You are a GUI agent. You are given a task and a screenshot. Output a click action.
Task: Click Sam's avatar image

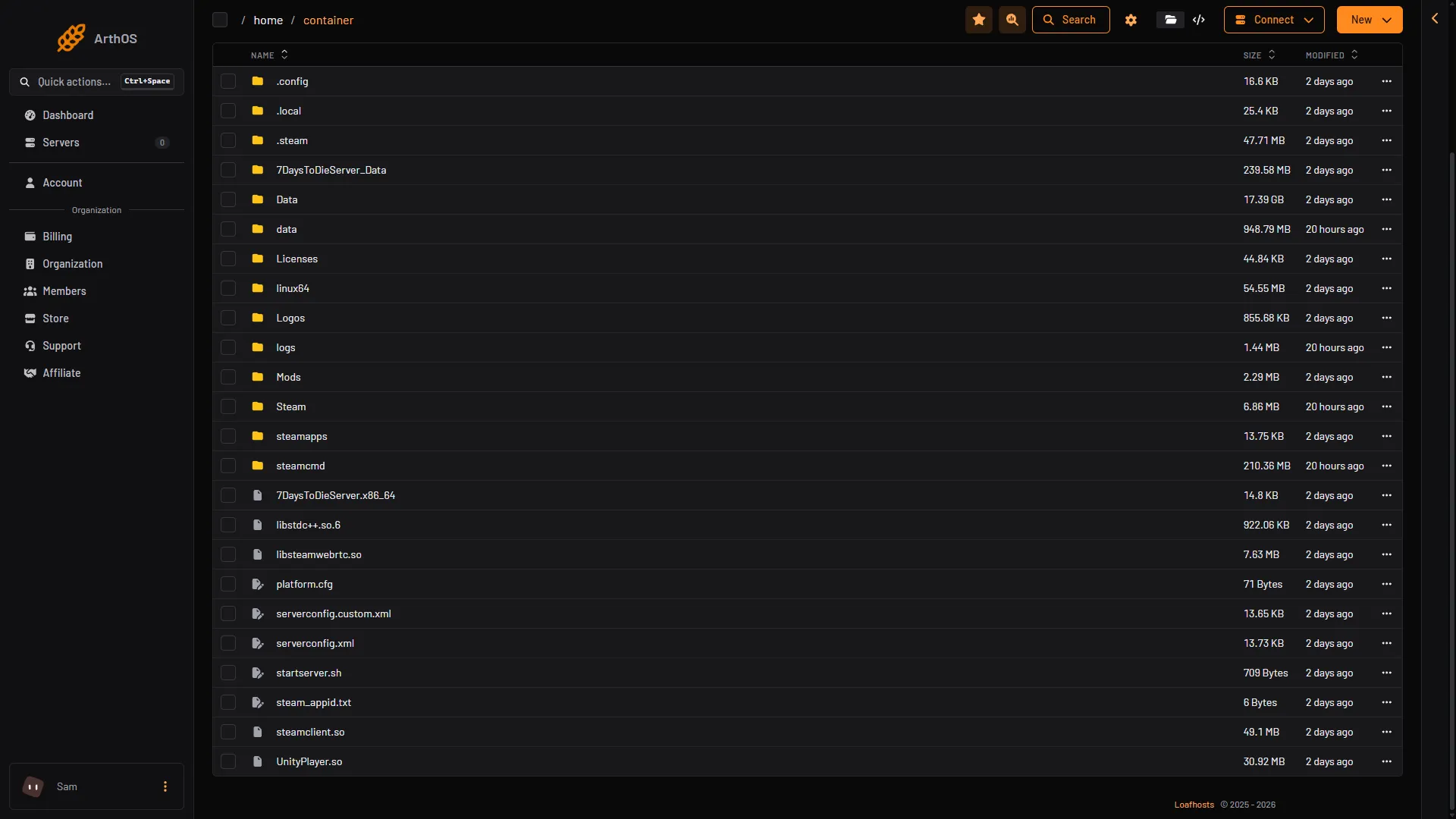33,786
